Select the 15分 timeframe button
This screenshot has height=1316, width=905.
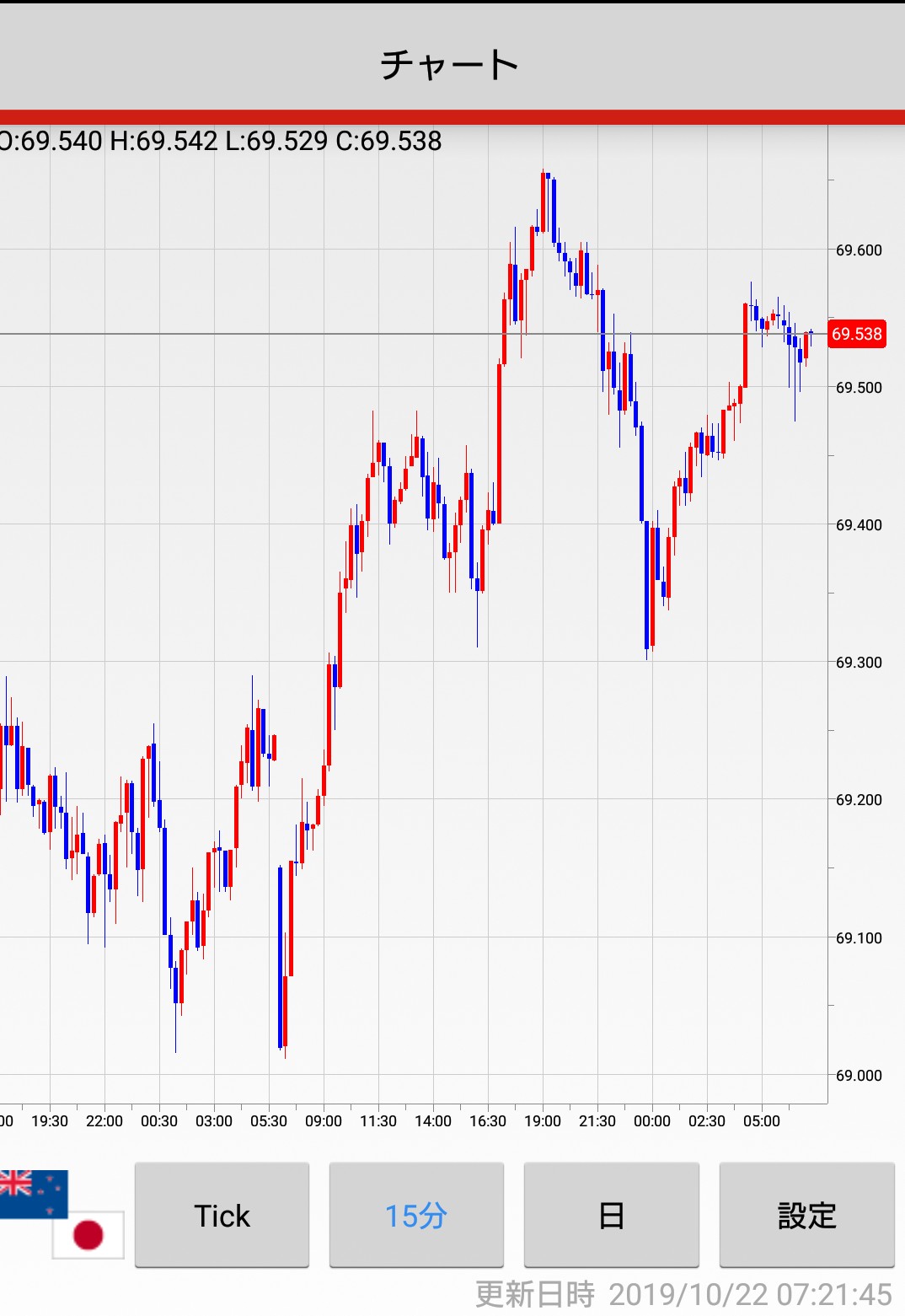[416, 1215]
